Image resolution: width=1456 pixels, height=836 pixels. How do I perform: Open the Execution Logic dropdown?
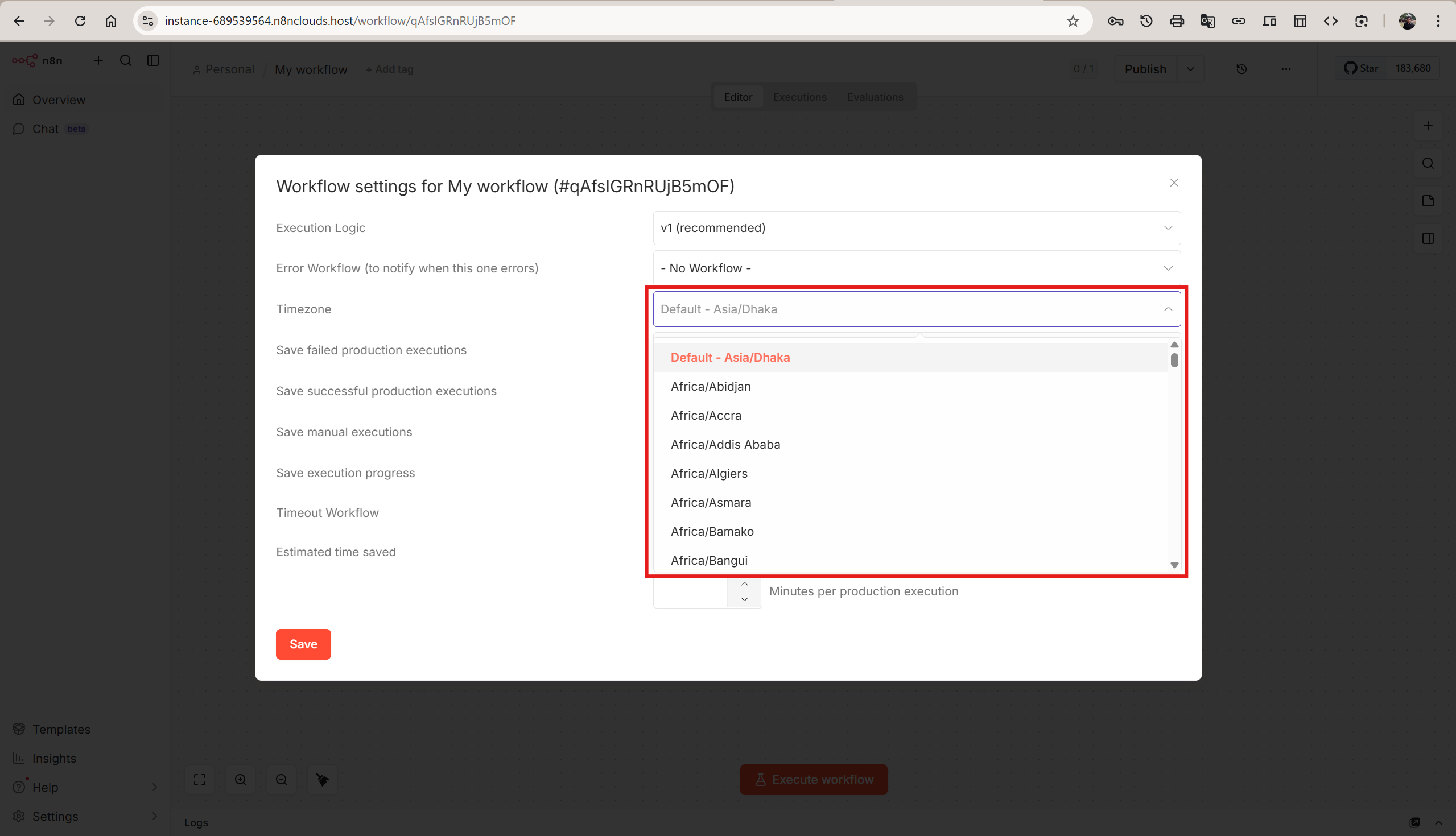tap(916, 228)
